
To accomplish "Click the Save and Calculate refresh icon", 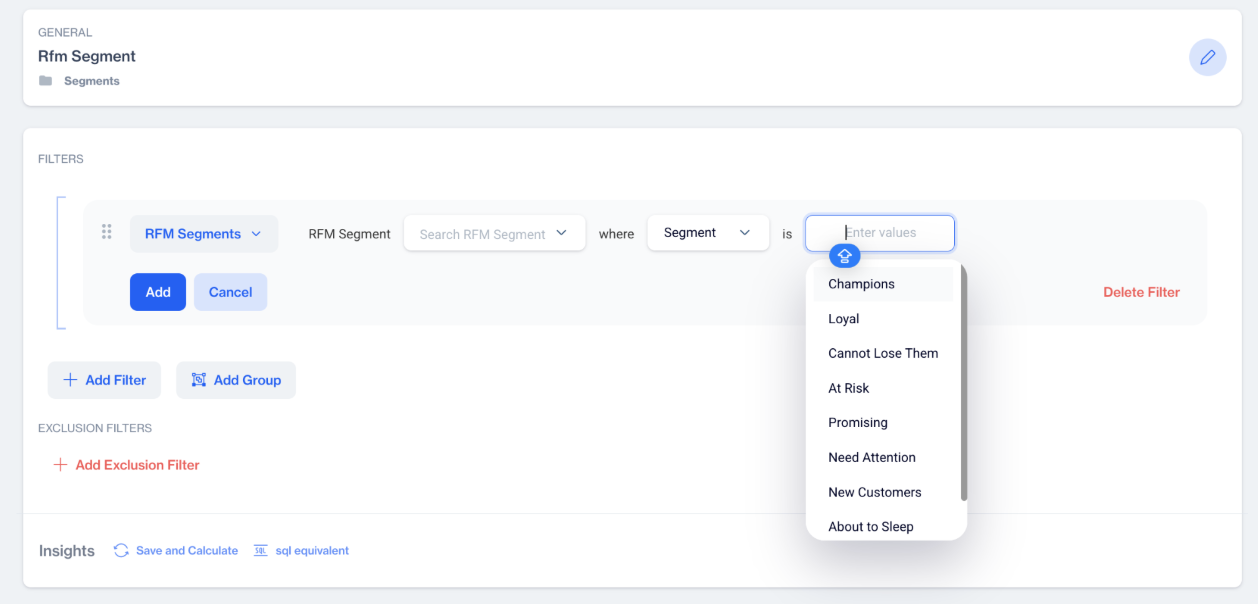I will 121,550.
